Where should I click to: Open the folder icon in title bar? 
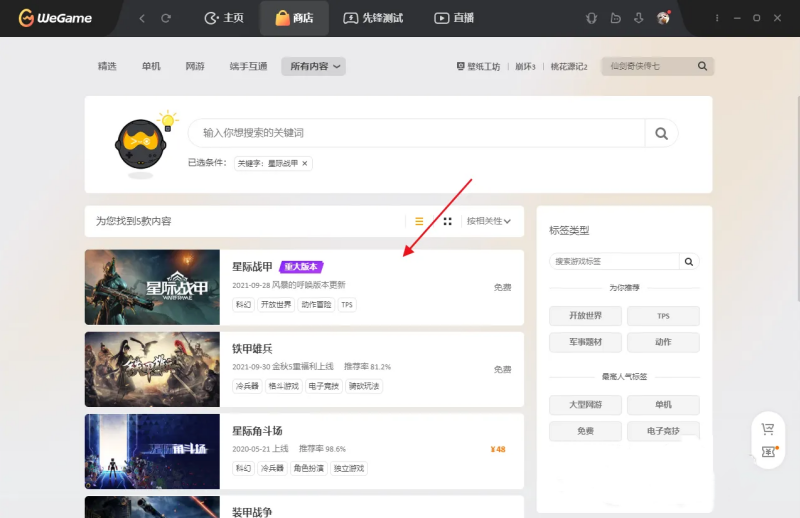click(615, 18)
